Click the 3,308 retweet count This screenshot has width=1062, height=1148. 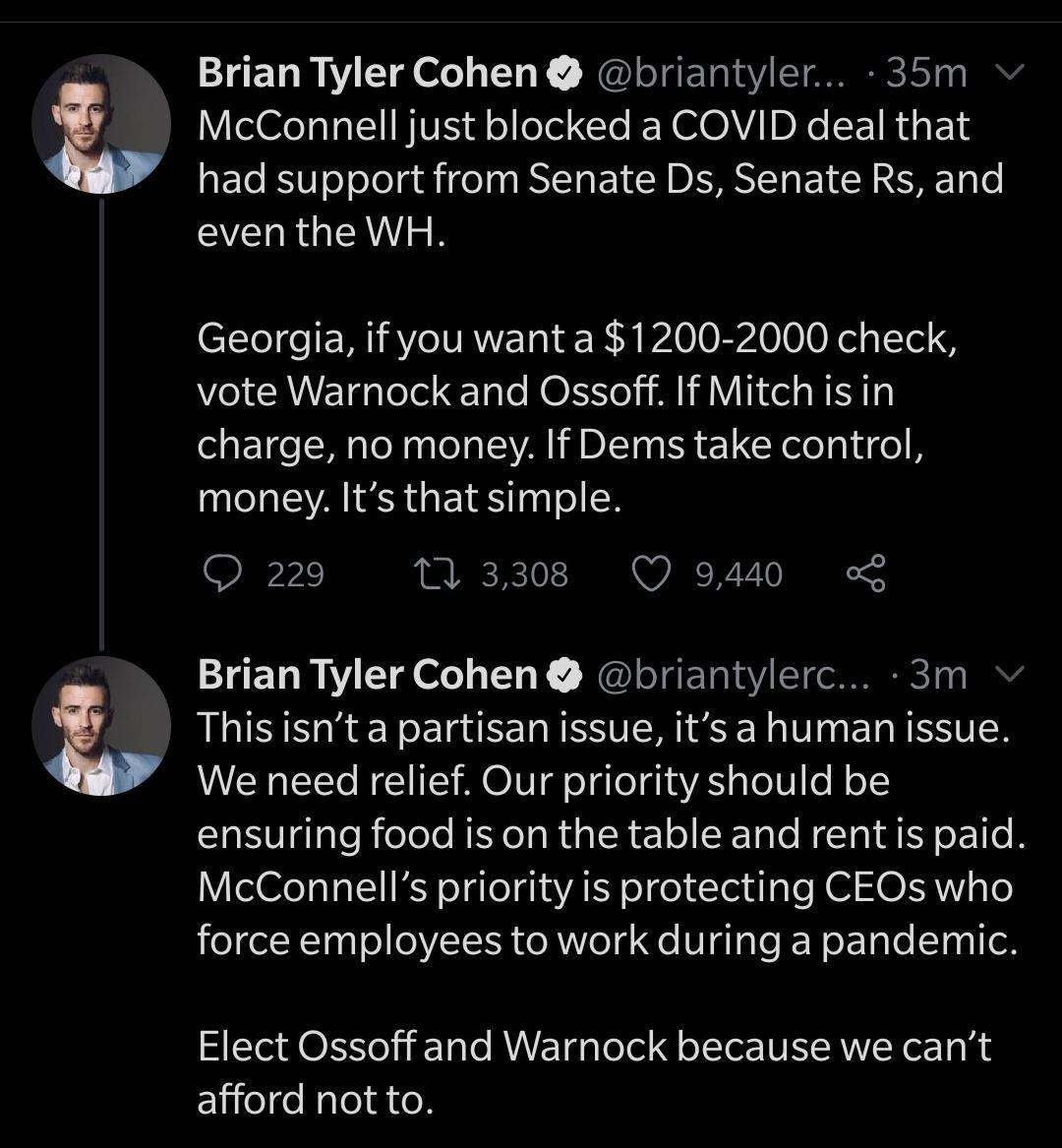point(524,574)
